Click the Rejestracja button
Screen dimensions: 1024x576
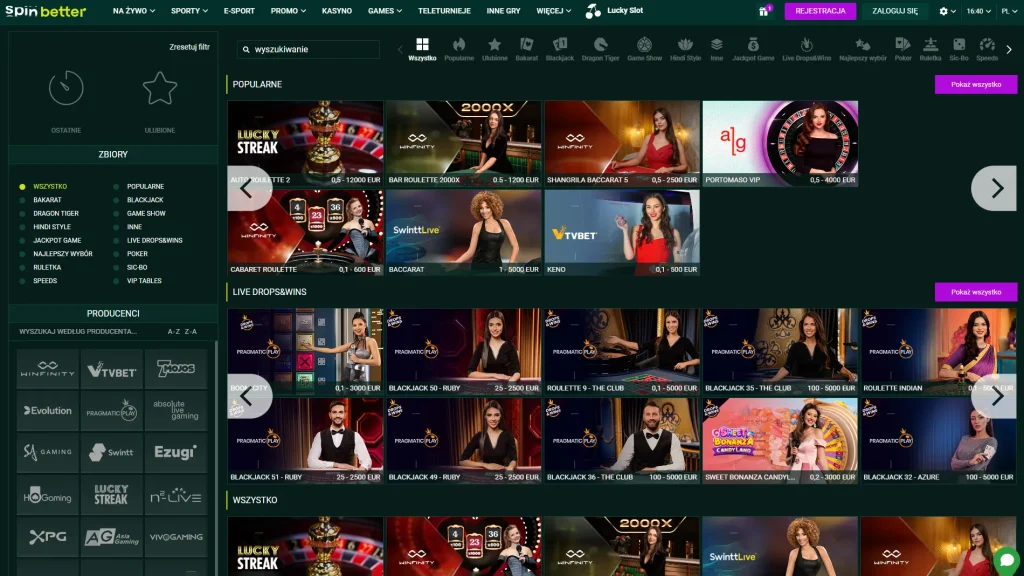click(820, 11)
